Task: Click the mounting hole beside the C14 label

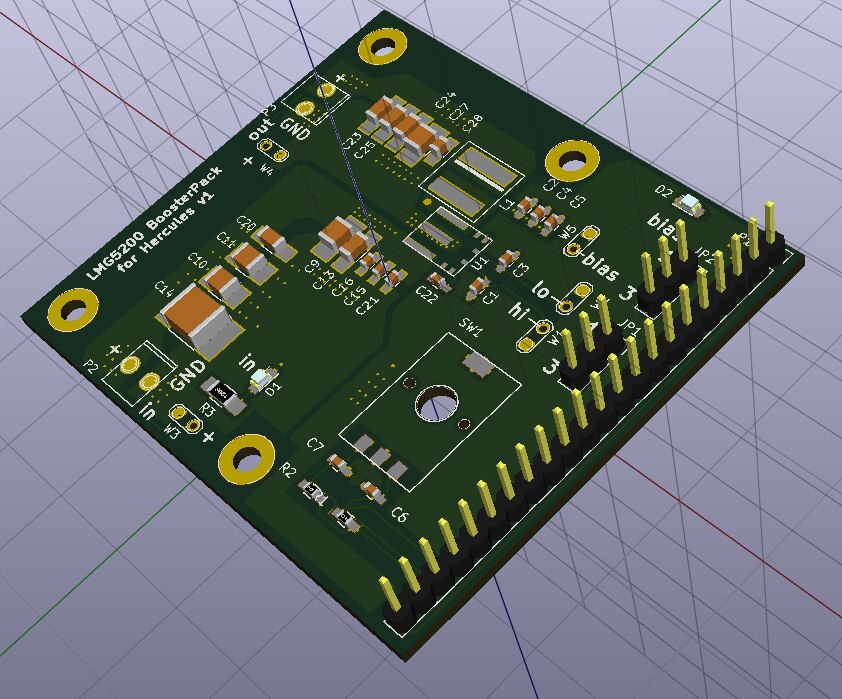Action: (73, 312)
